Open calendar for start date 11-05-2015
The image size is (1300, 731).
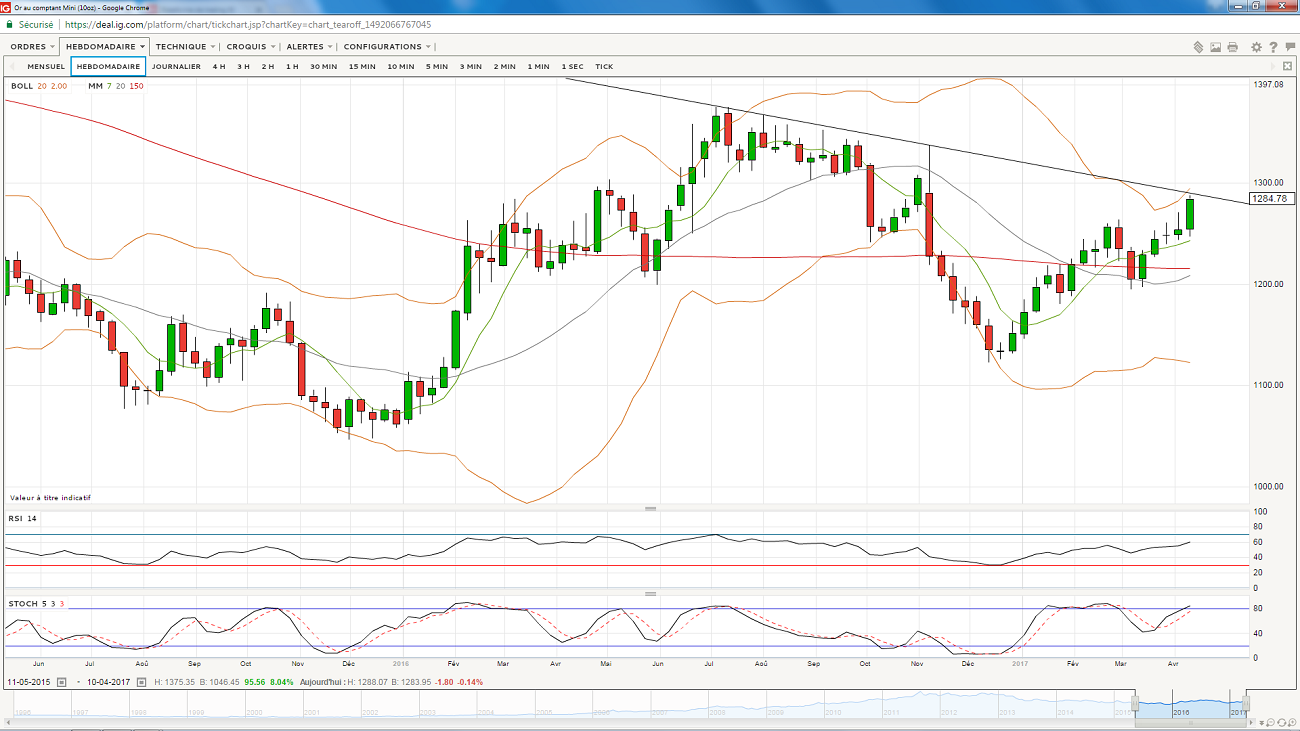click(60, 682)
